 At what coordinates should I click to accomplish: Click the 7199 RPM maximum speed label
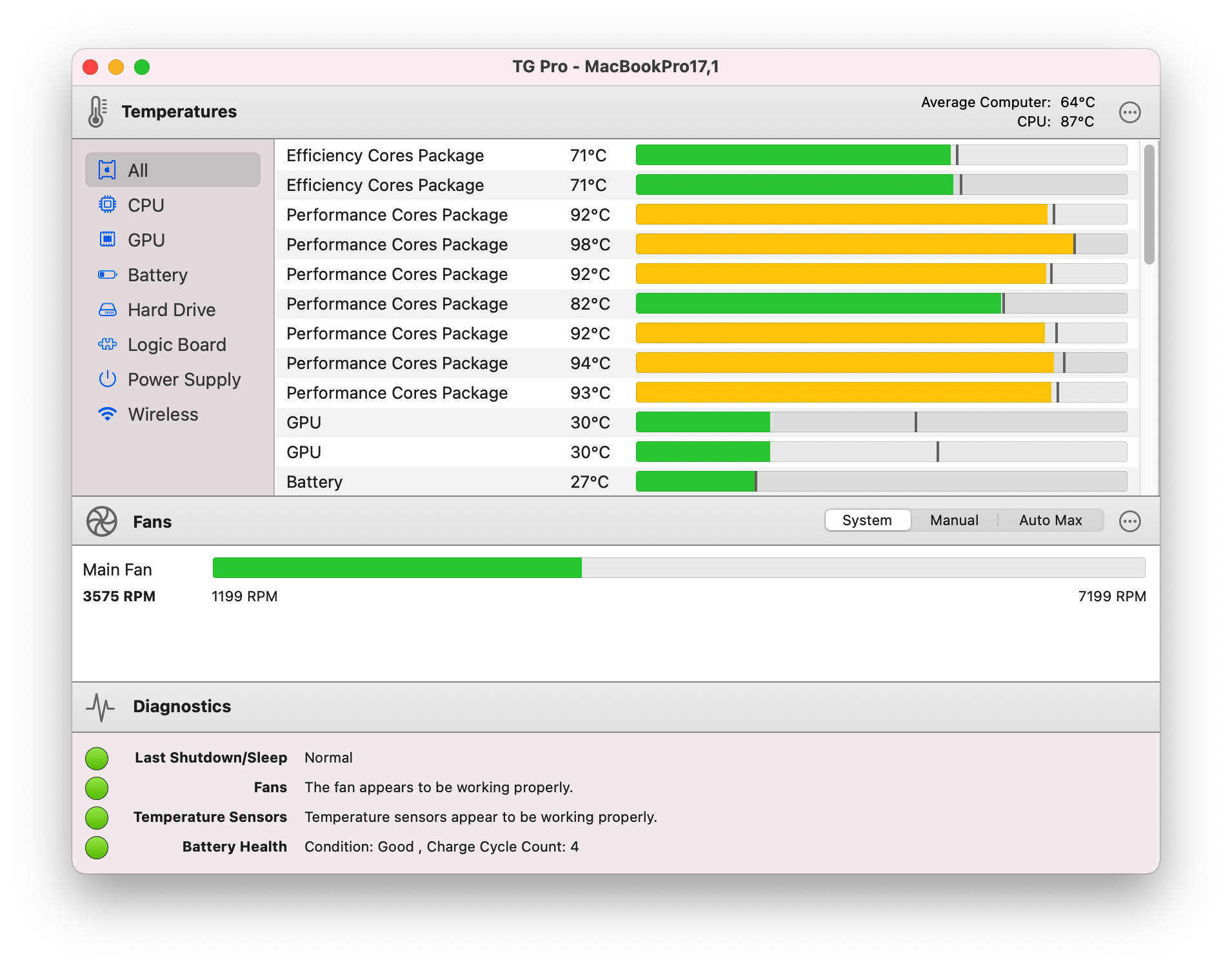[x=1112, y=596]
